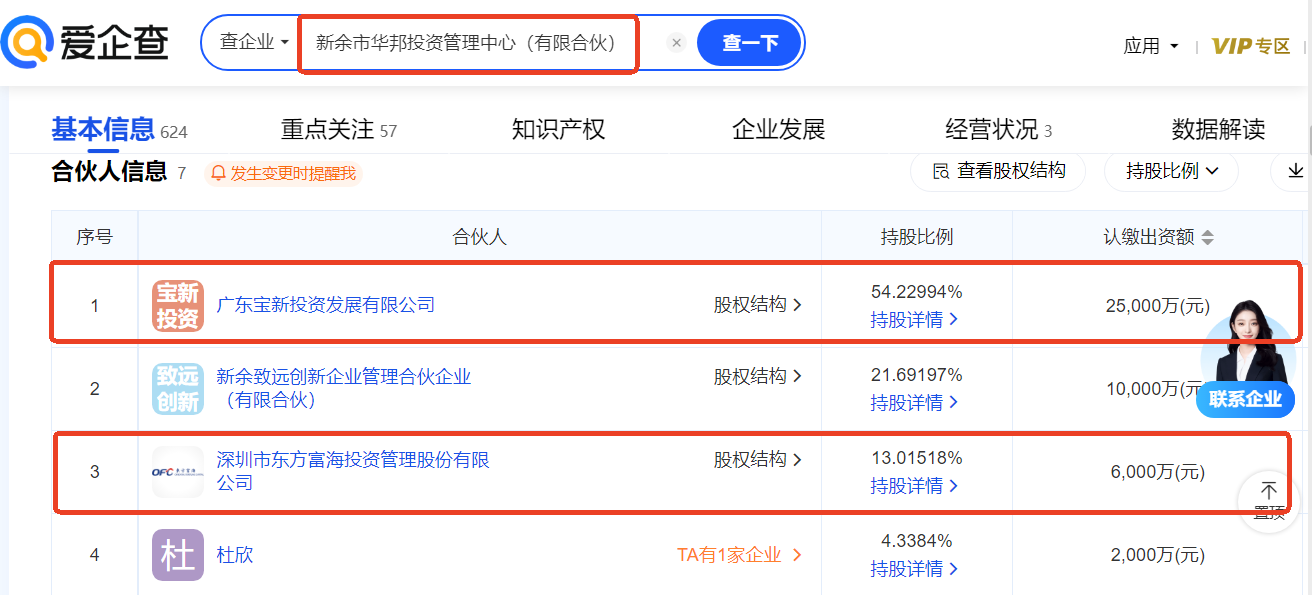1312x595 pixels.
Task: Click the 杜 avatar icon
Action: point(178,554)
